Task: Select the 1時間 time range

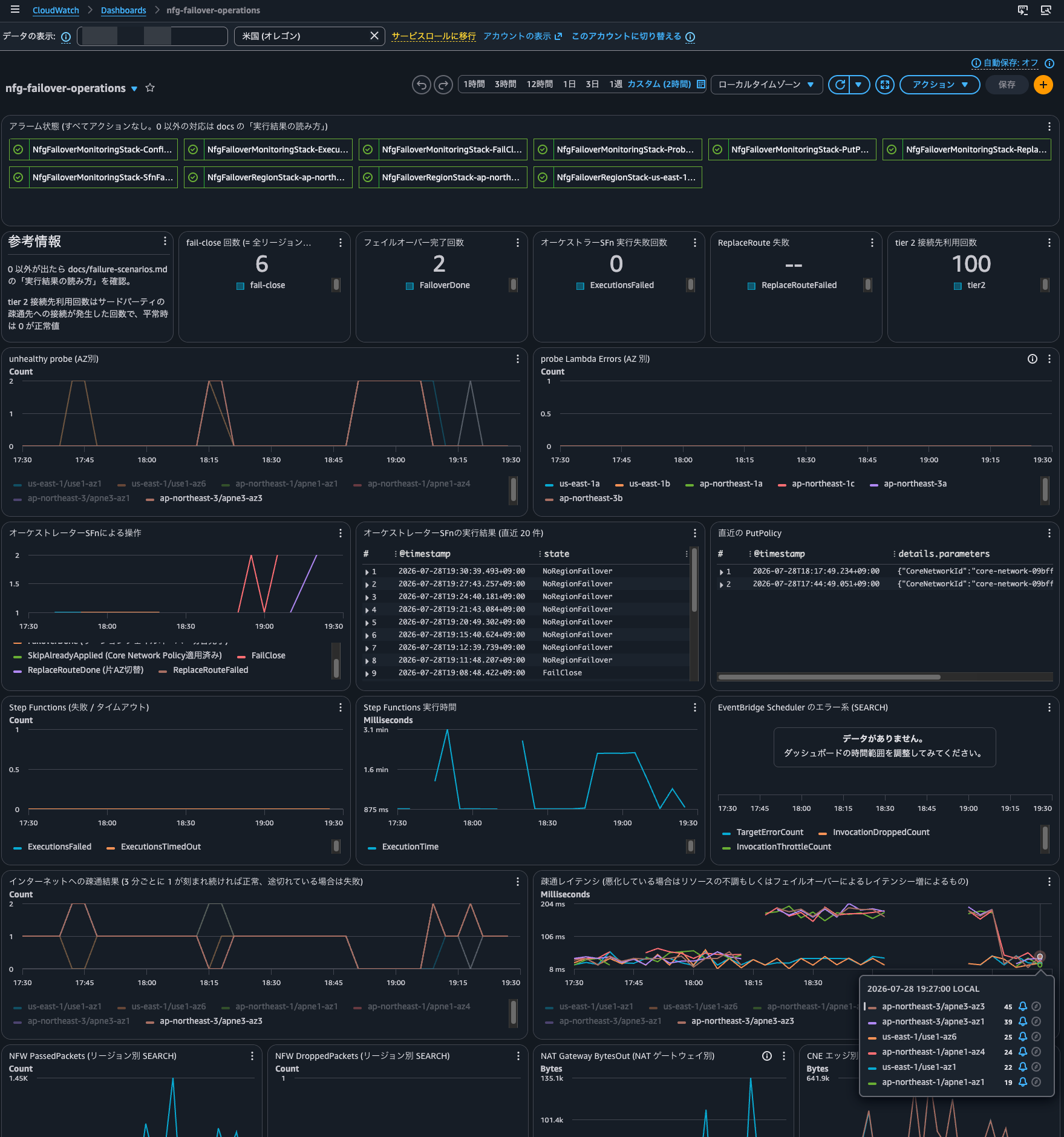Action: [x=474, y=84]
